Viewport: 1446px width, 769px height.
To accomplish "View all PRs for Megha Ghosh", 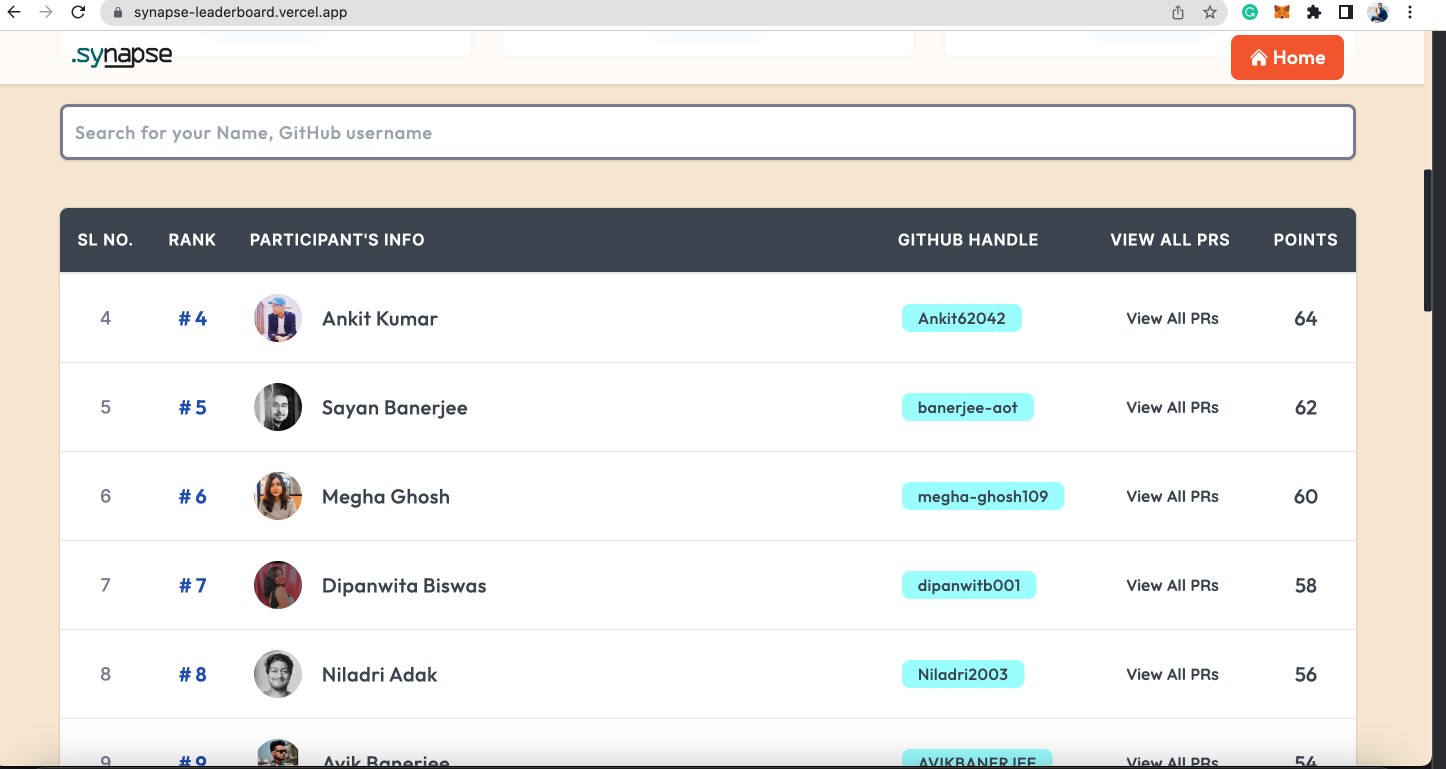I will 1172,497.
